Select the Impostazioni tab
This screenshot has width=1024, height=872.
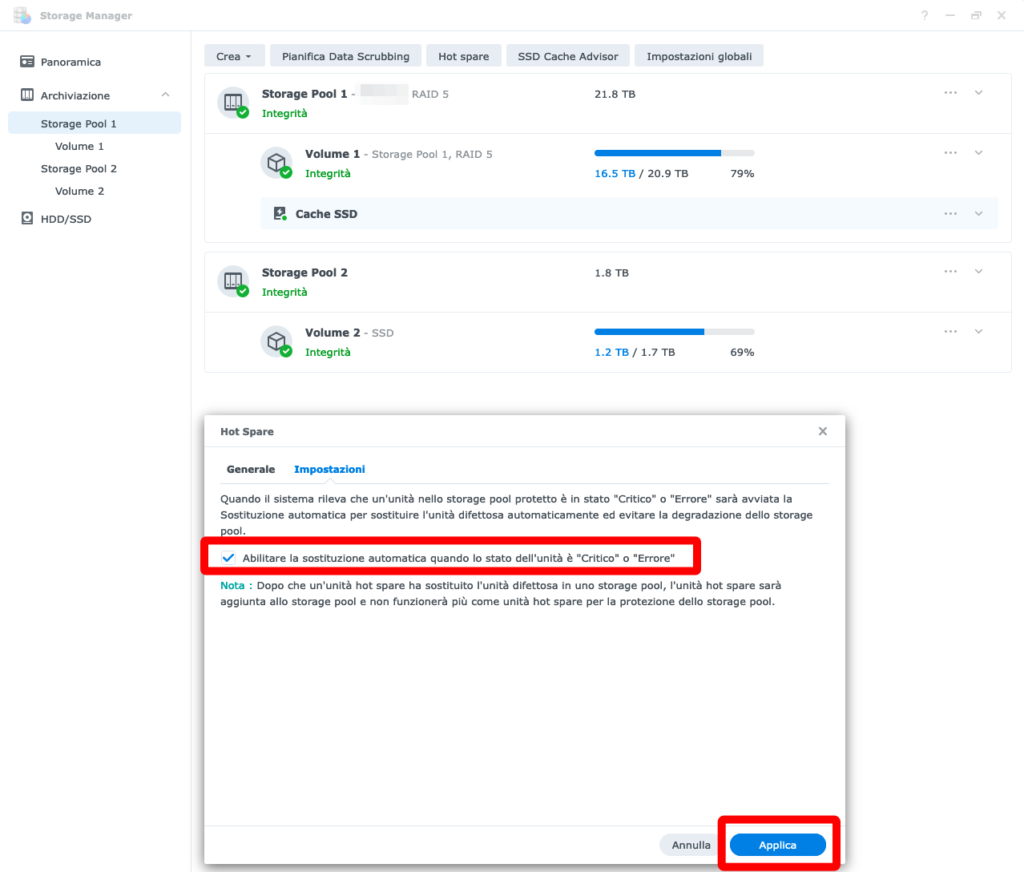pyautogui.click(x=329, y=469)
